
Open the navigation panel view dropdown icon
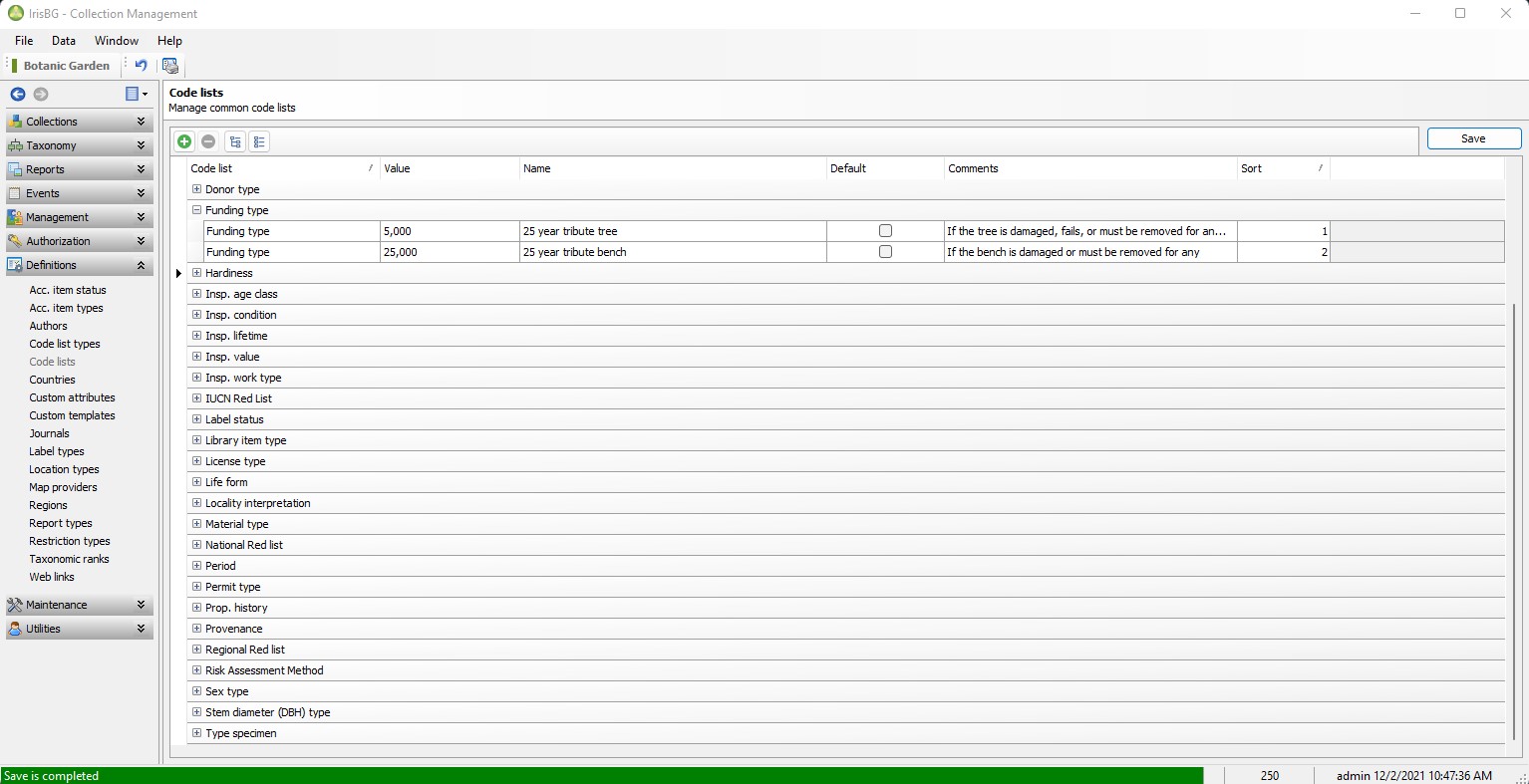(137, 94)
